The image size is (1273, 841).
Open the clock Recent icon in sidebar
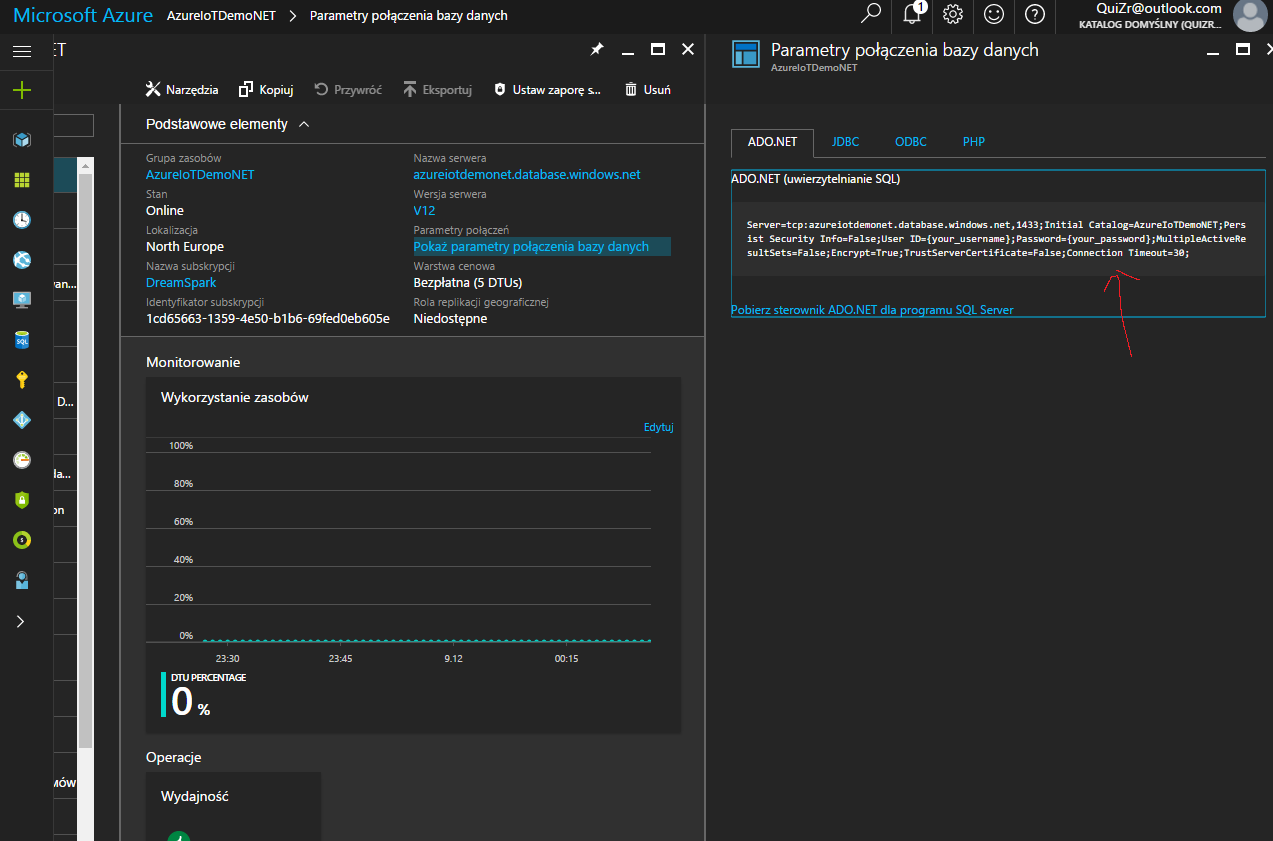21,220
